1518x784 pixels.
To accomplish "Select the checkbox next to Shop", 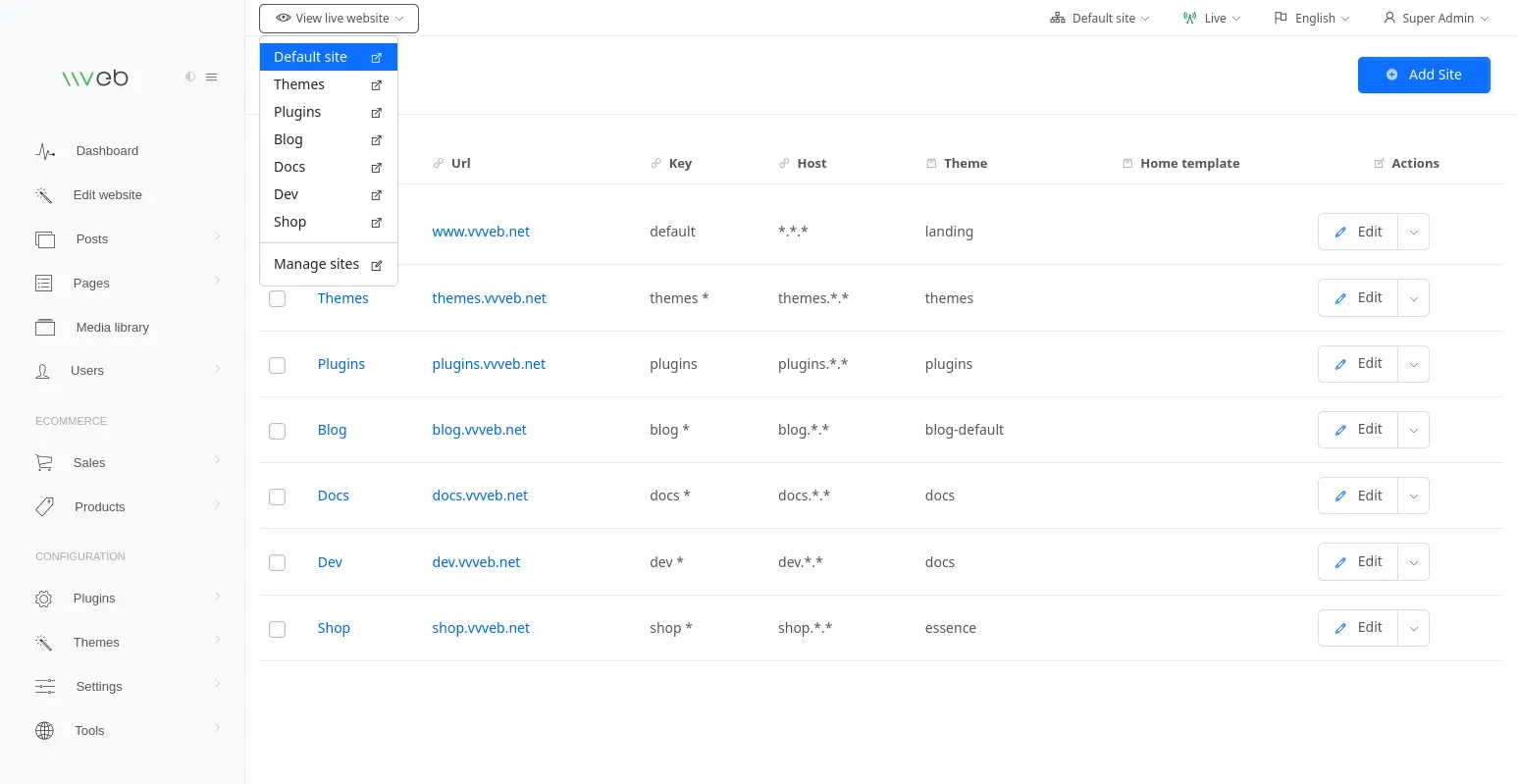I will (277, 629).
